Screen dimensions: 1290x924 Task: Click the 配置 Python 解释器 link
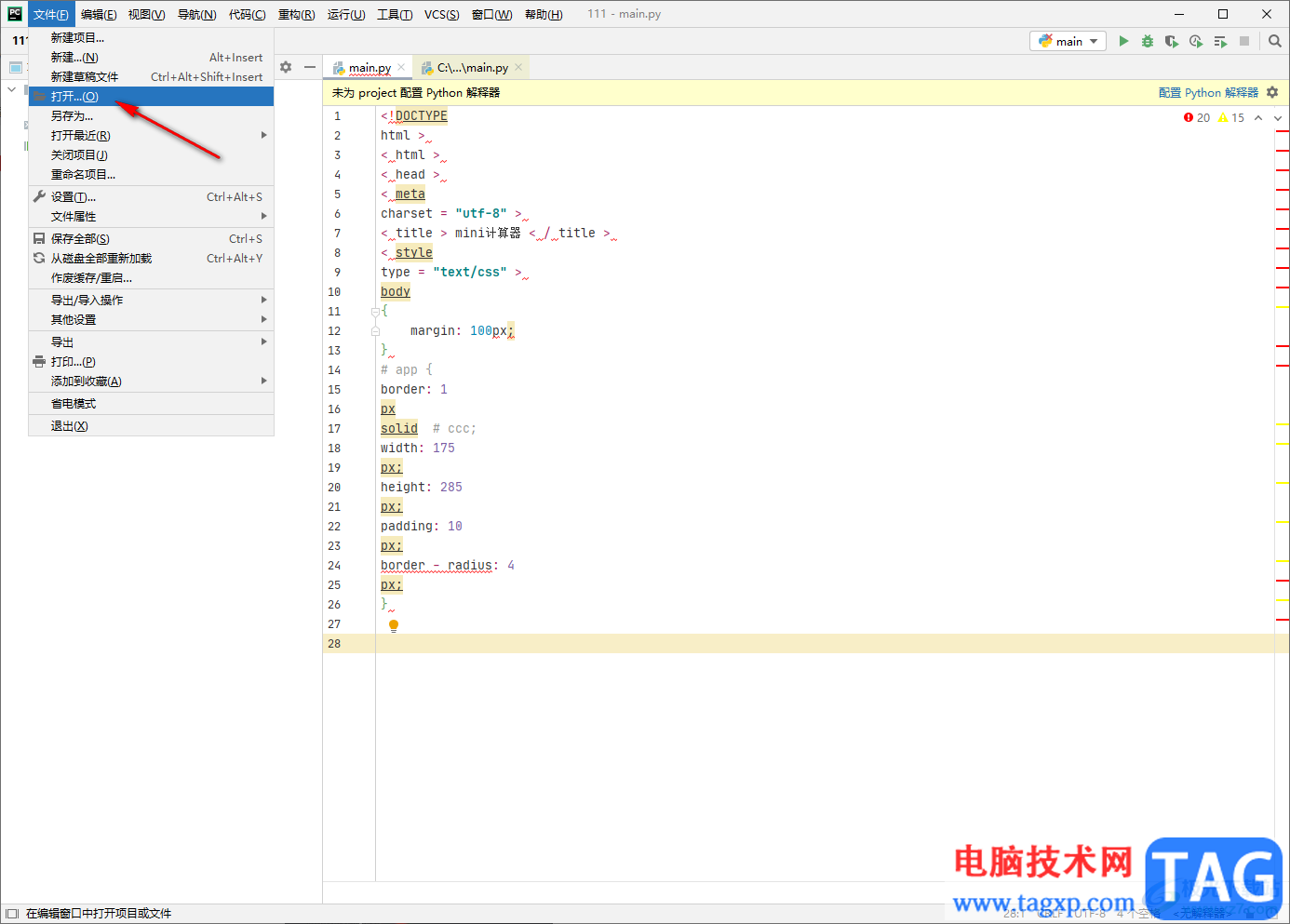coord(1207,93)
